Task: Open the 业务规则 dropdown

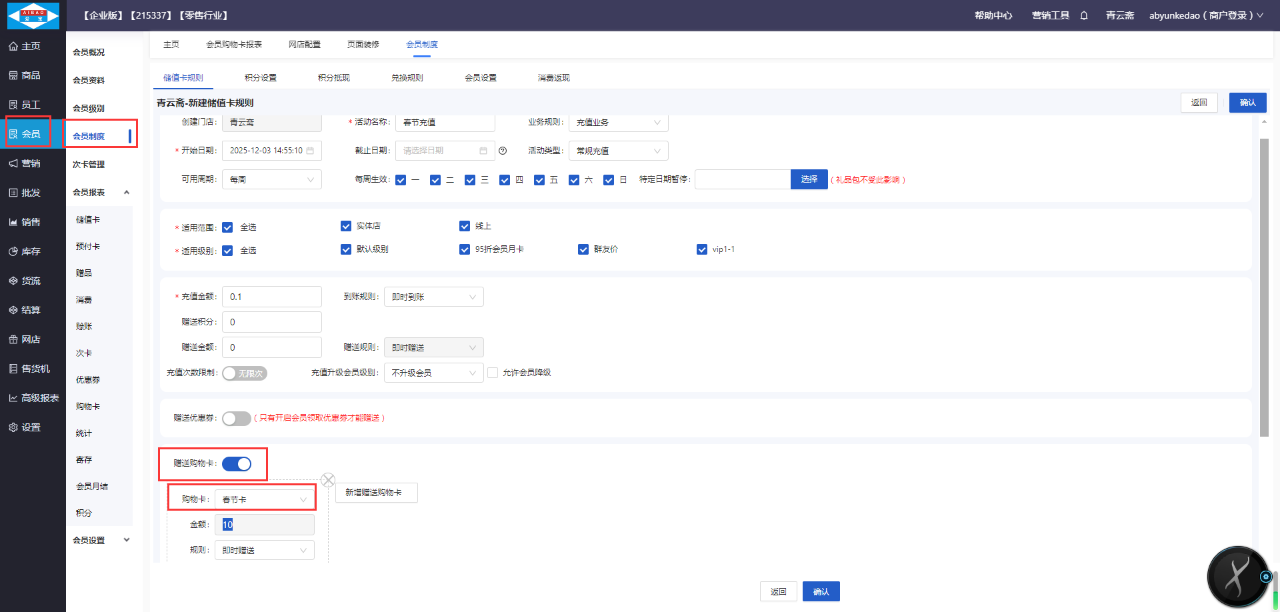Action: click(x=618, y=122)
